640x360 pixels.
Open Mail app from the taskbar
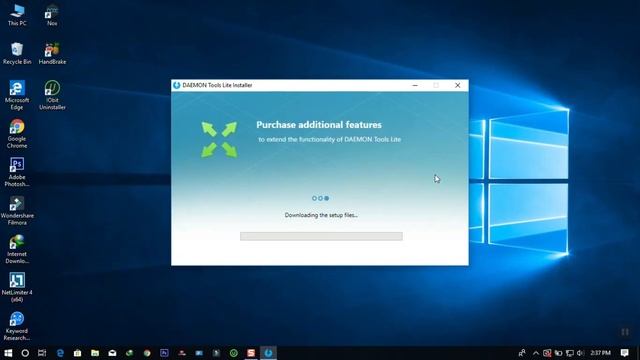tap(112, 353)
